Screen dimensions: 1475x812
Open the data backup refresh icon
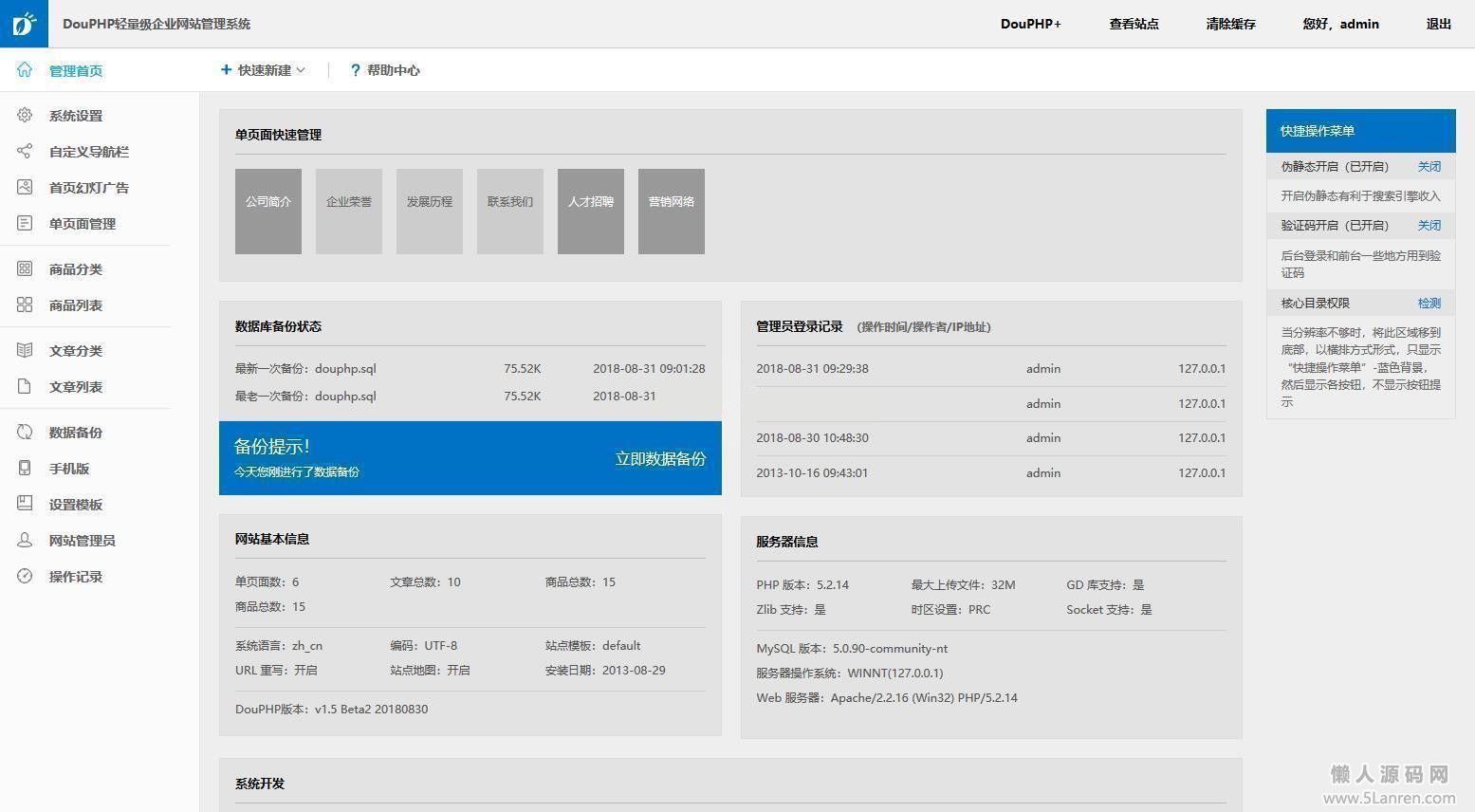pyautogui.click(x=25, y=433)
